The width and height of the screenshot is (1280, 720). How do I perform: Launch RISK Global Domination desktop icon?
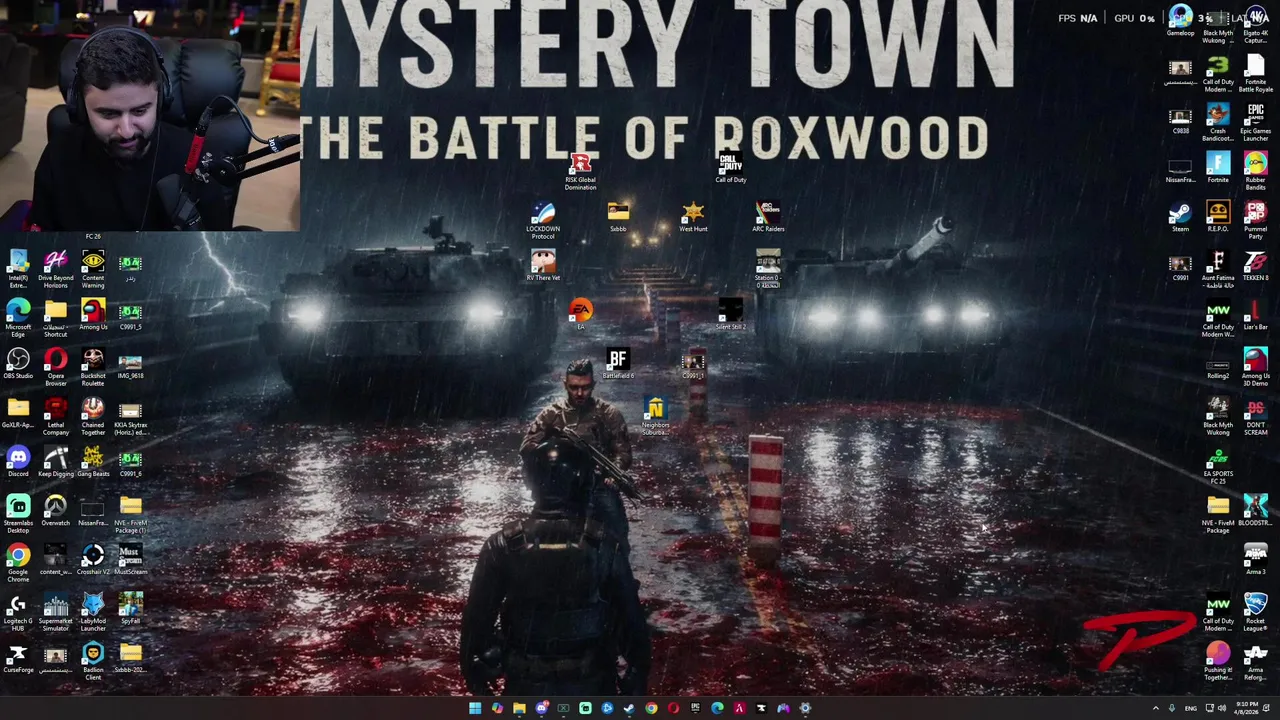[580, 172]
